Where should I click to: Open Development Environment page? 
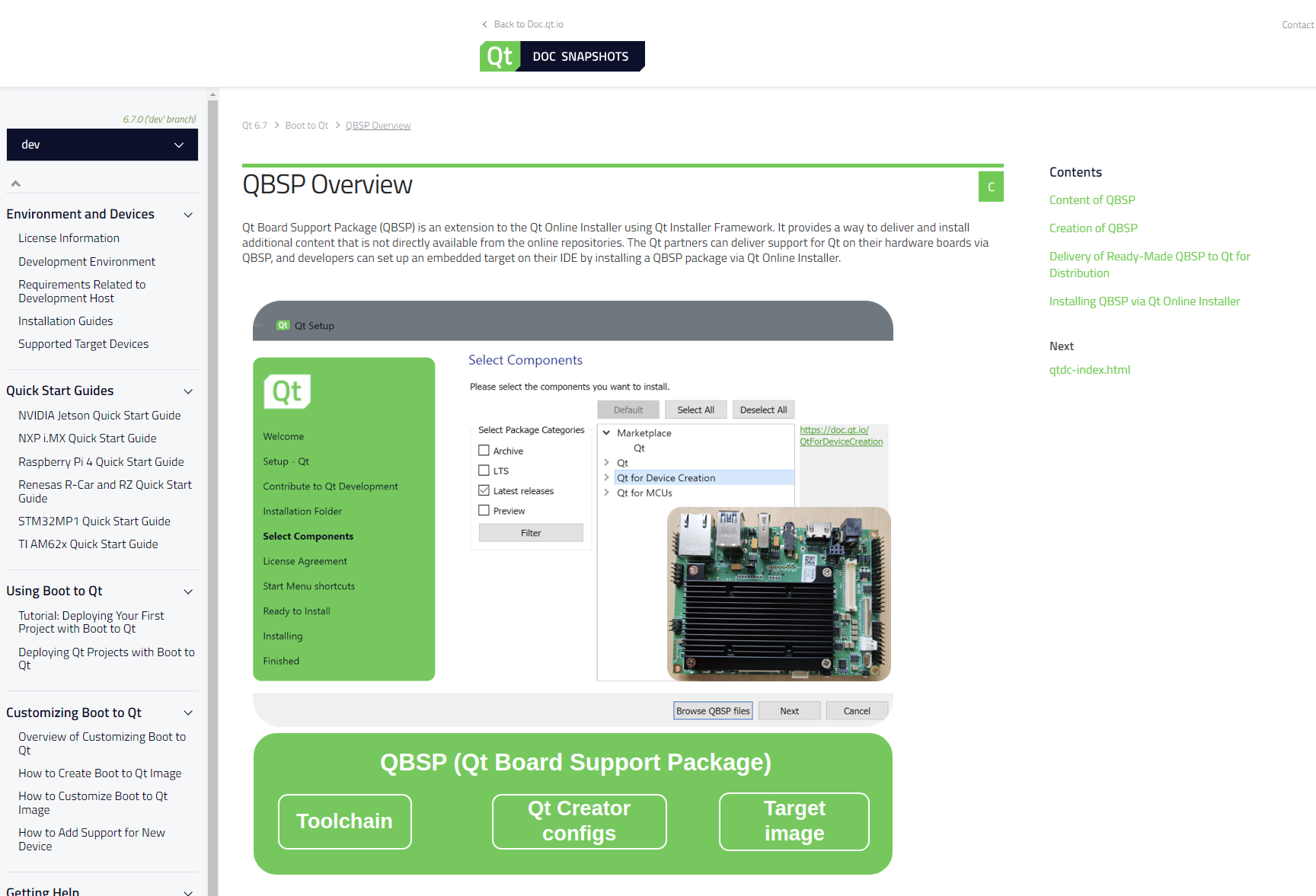tap(87, 262)
